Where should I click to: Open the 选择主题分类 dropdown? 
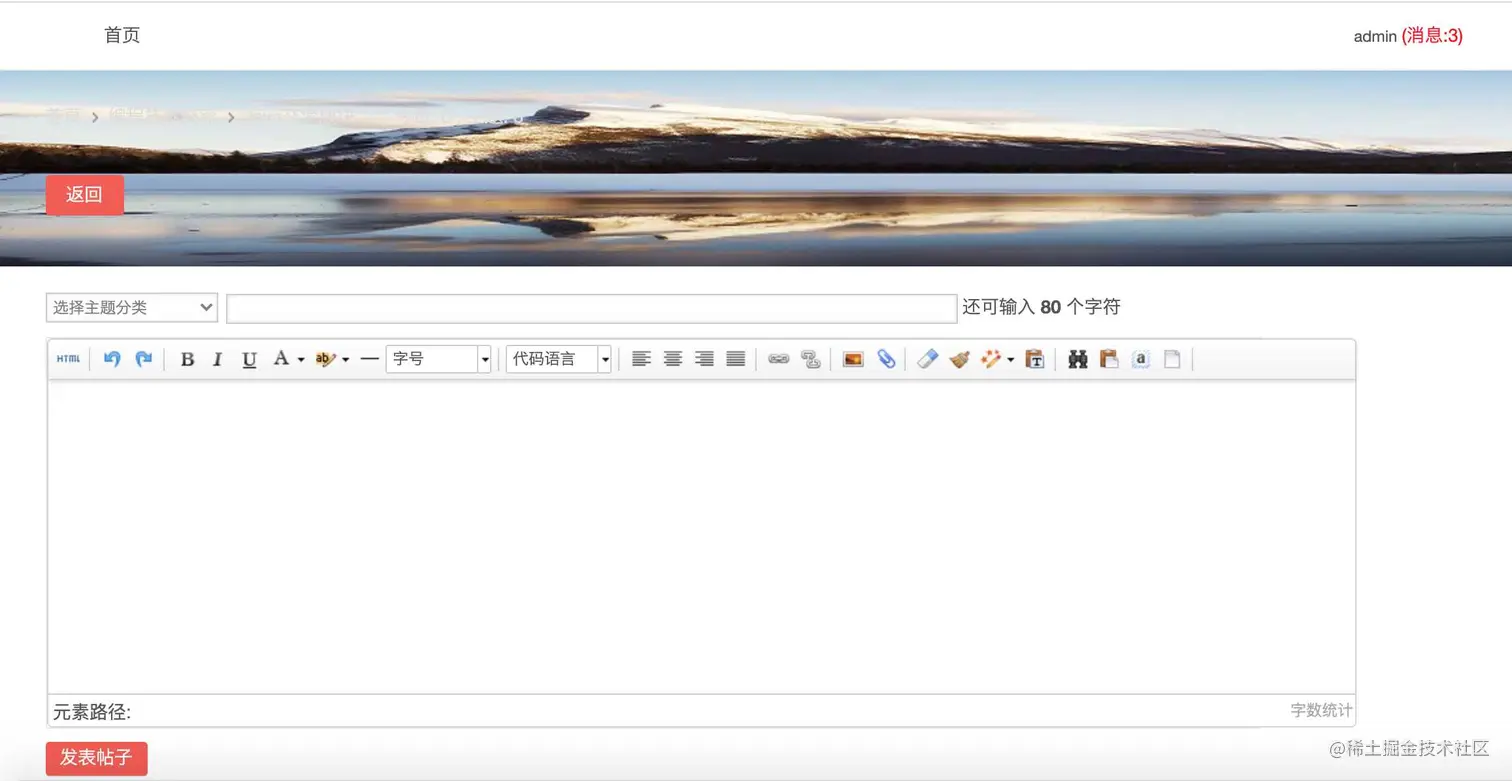[131, 307]
